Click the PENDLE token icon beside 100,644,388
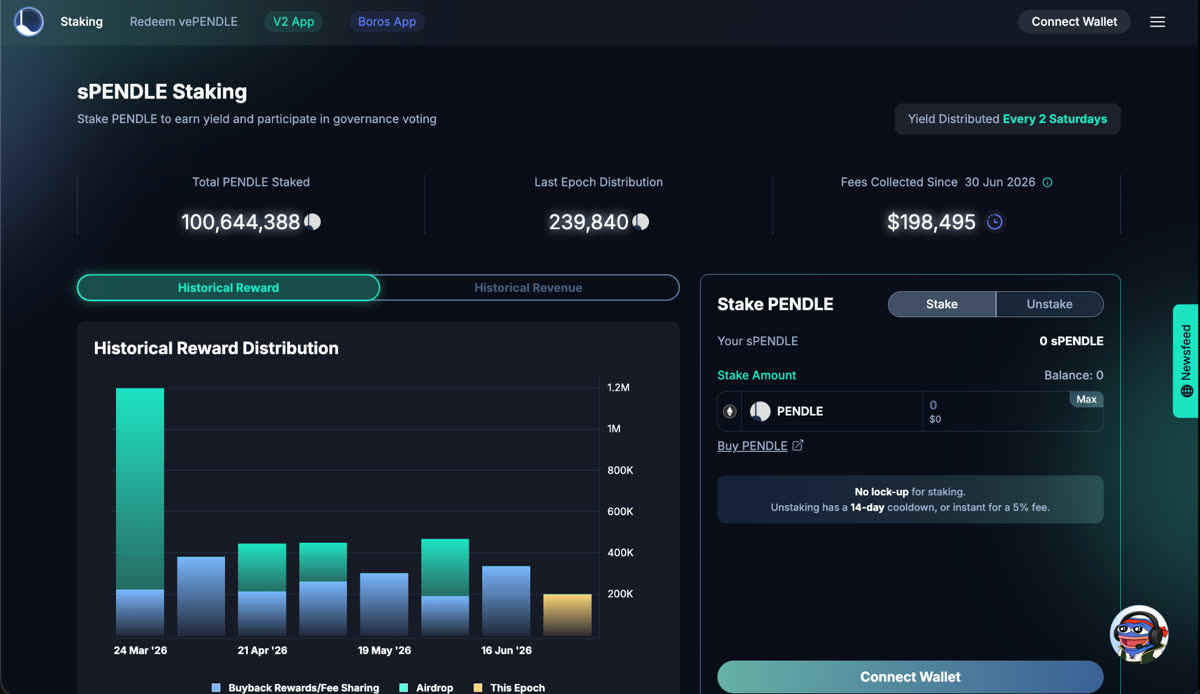 click(x=313, y=222)
